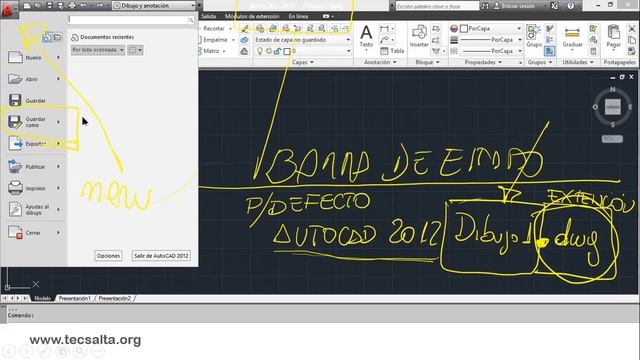Show recent documents view icon
The height and width of the screenshot is (360, 640).
coord(47,38)
